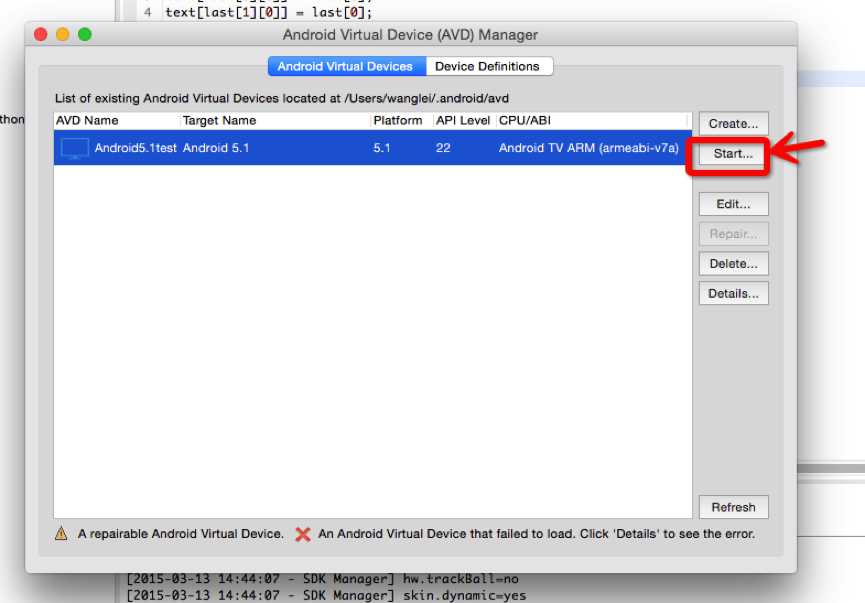Close the AVD Manager window

(x=40, y=34)
